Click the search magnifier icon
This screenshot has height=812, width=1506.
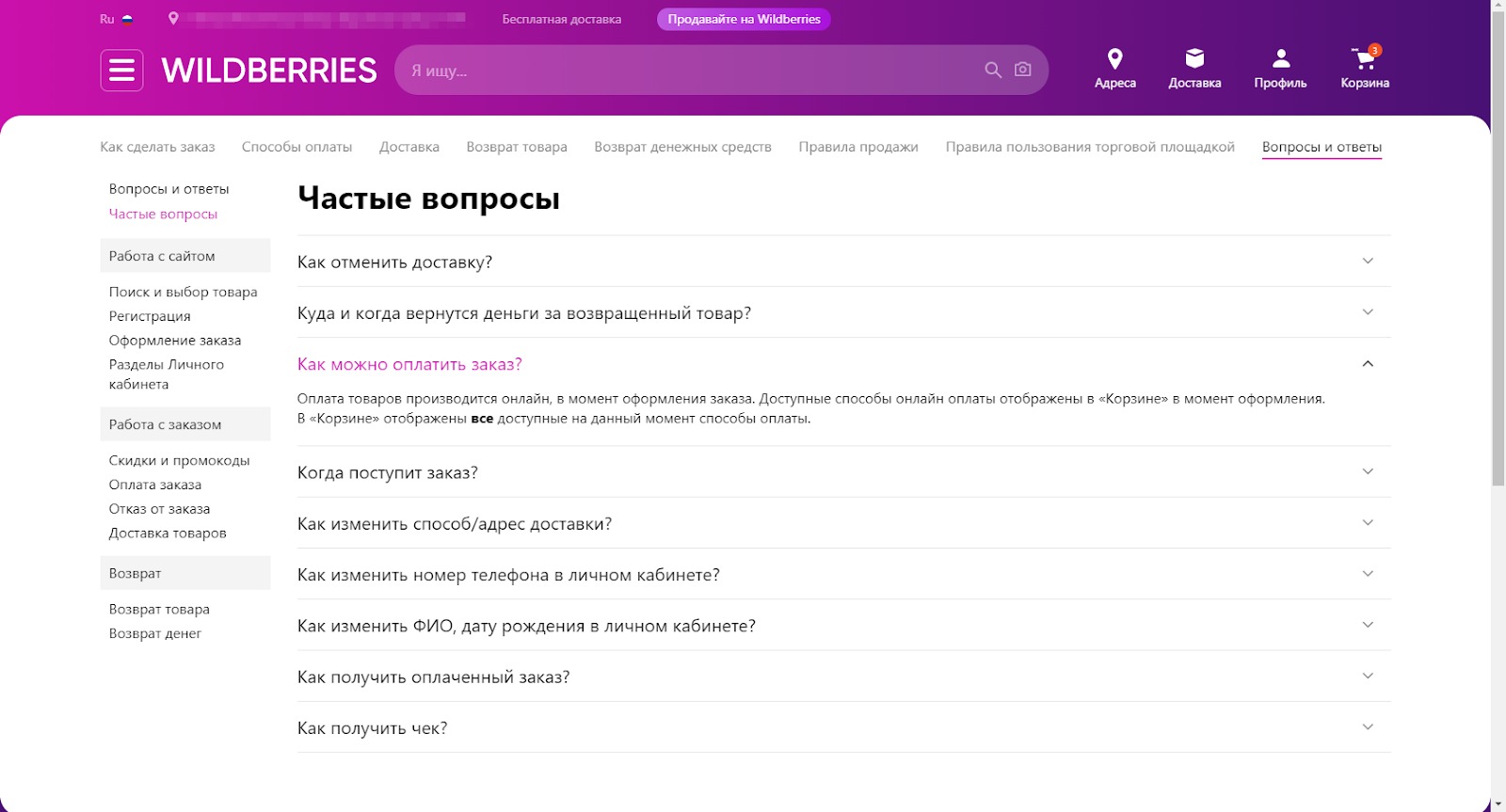tap(993, 70)
